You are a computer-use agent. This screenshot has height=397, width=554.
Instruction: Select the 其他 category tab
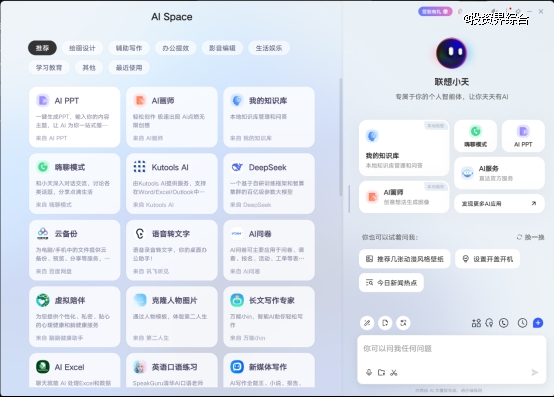(x=89, y=67)
